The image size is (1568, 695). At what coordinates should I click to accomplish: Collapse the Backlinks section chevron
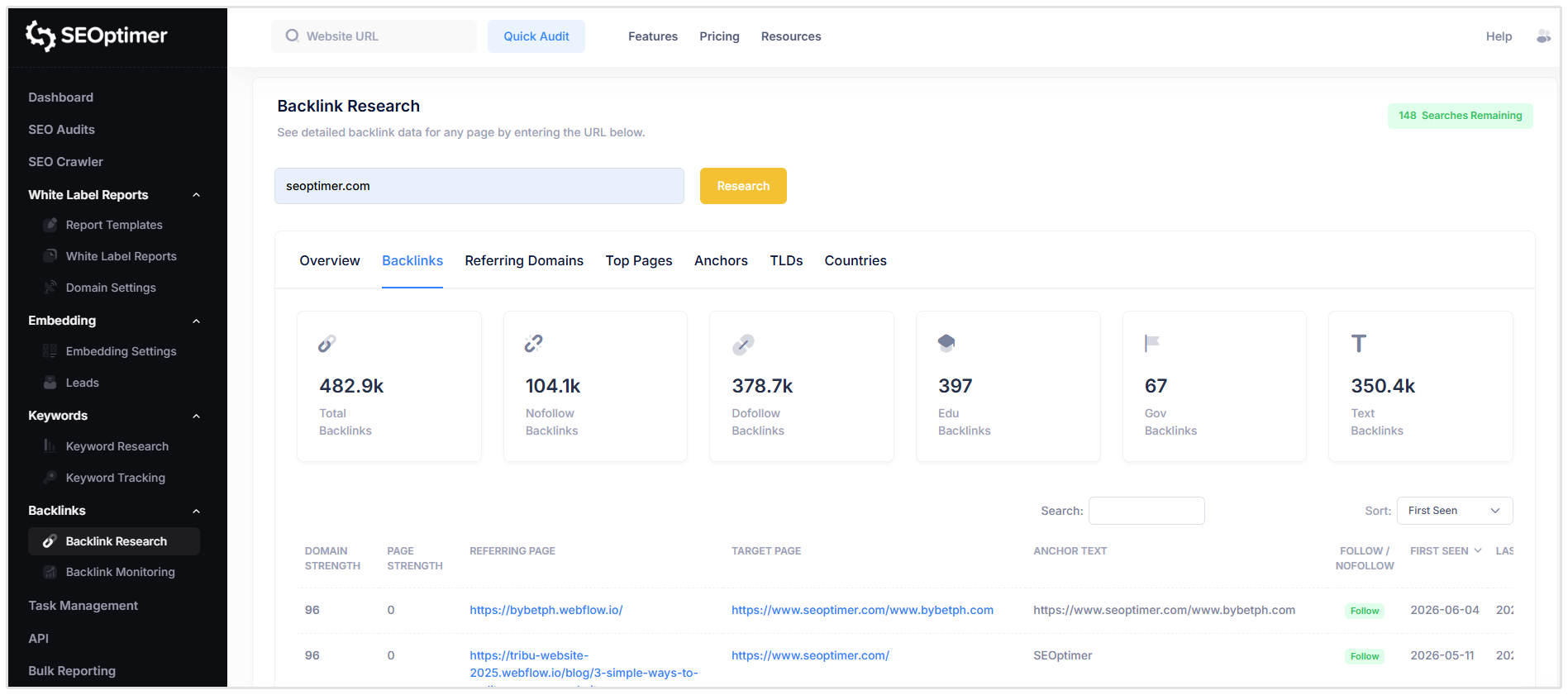point(196,511)
